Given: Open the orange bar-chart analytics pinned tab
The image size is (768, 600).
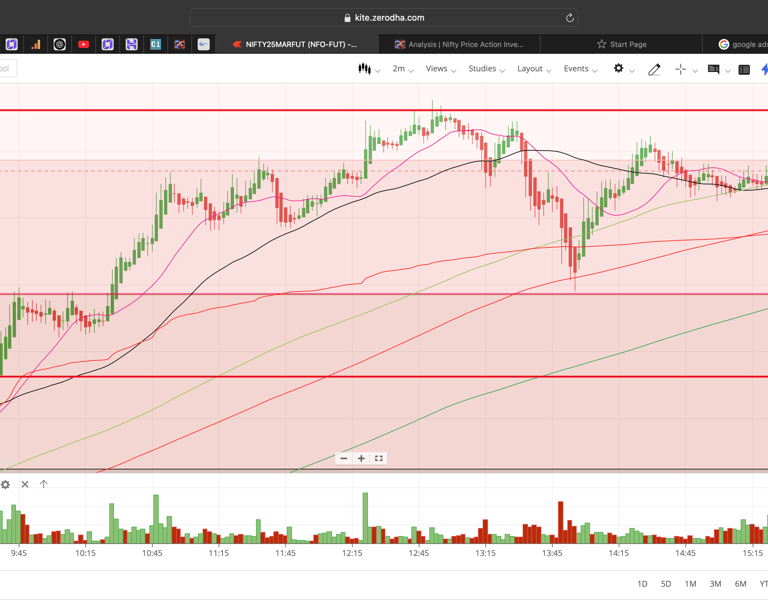Looking at the screenshot, I should (36, 45).
